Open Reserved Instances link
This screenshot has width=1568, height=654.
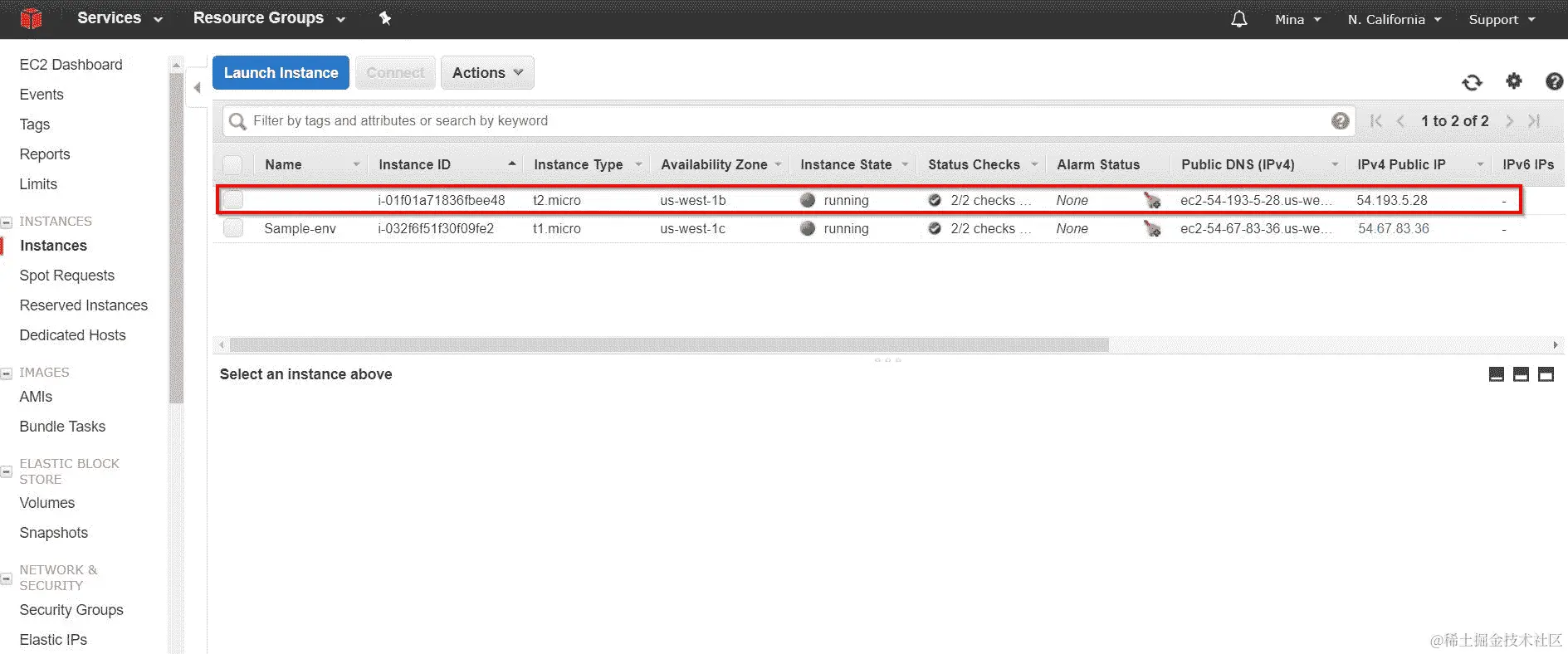click(84, 305)
